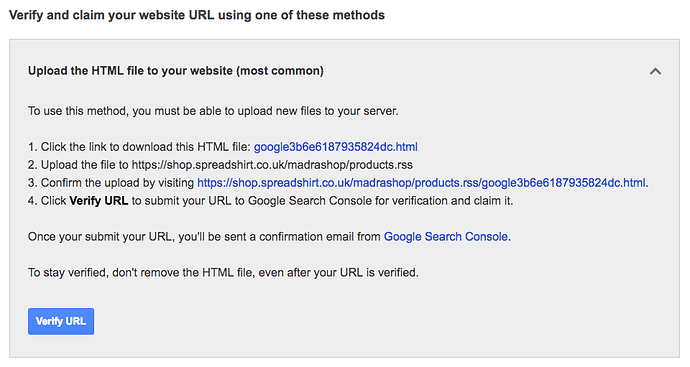Collapse the Upload HTML file section chevron
Viewport: 690px width, 367px height.
coord(655,71)
